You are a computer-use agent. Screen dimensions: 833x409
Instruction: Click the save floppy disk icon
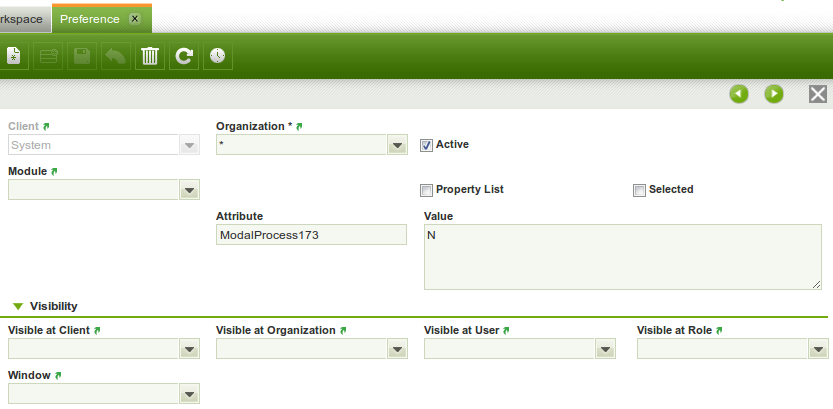[x=82, y=56]
